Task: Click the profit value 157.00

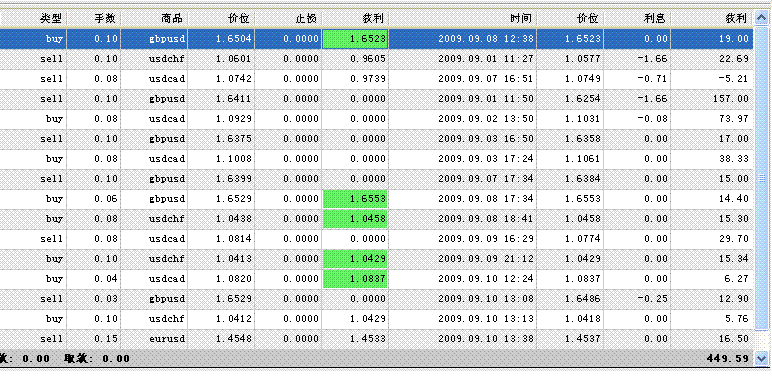Action: tap(731, 99)
